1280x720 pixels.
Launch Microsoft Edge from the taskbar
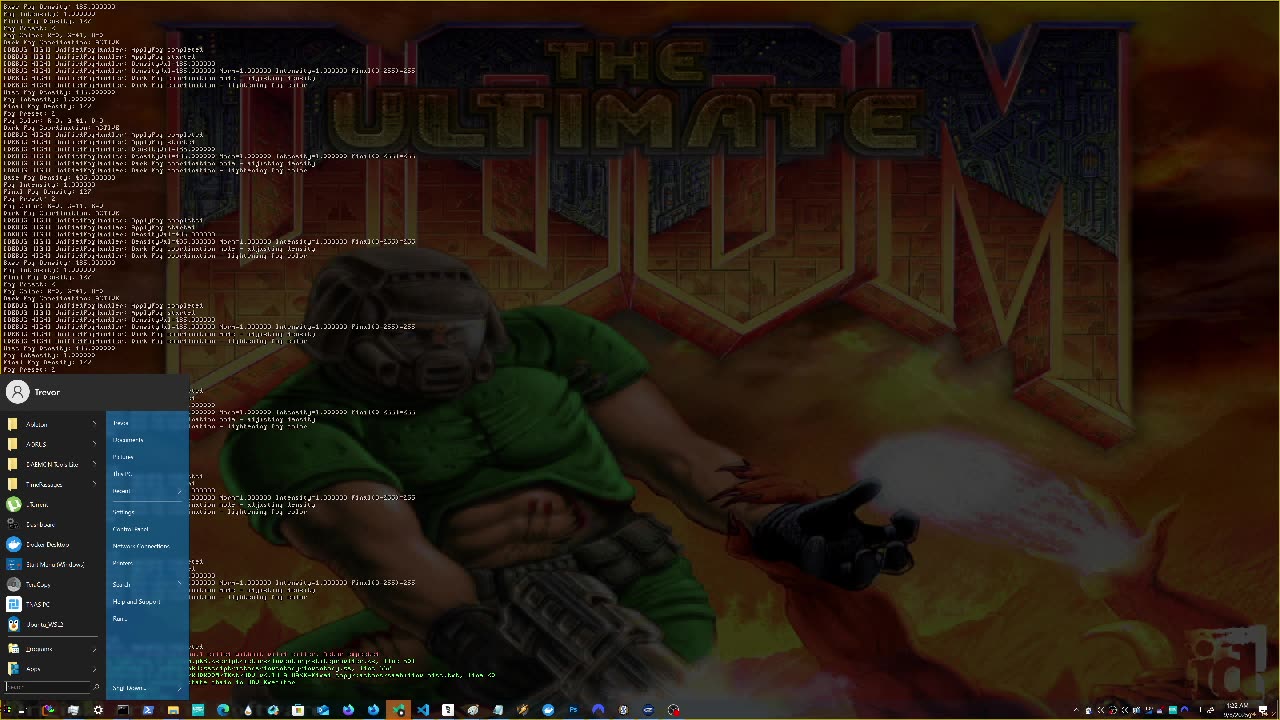223,710
